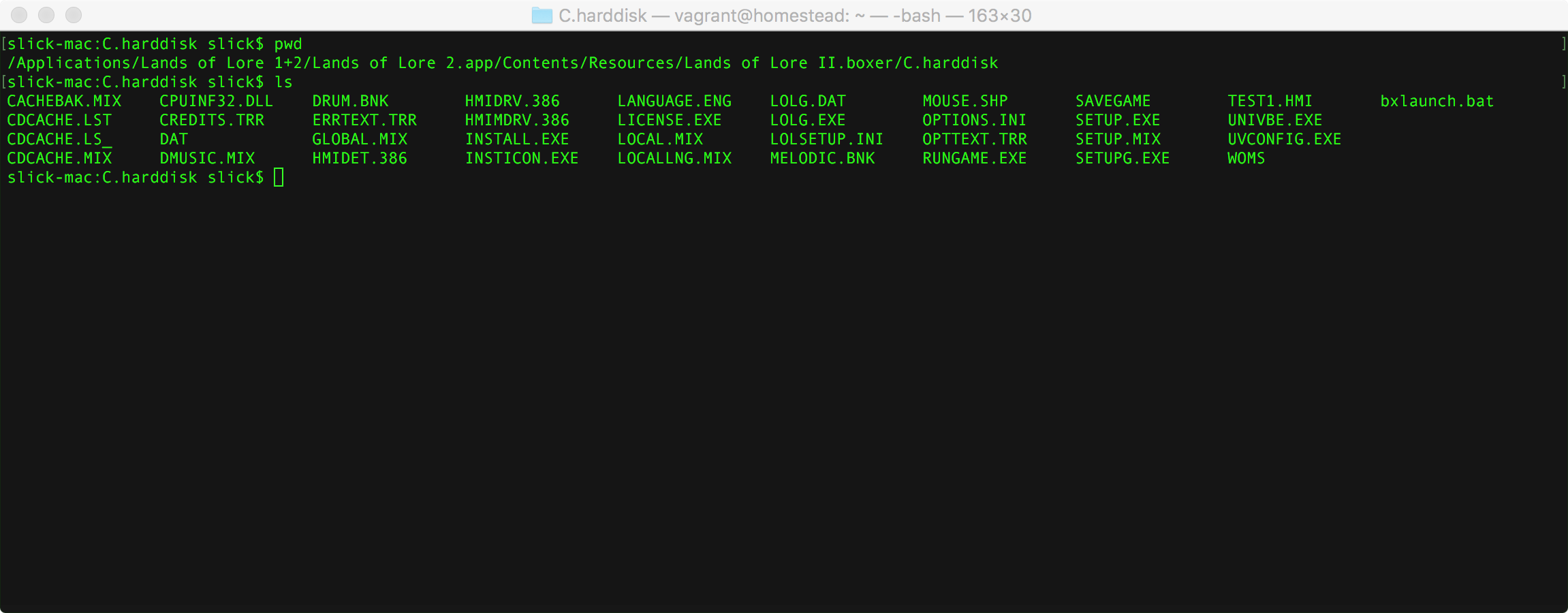Viewport: 1568px width, 613px height.
Task: Click MOUSE.SHP file name
Action: pos(965,101)
